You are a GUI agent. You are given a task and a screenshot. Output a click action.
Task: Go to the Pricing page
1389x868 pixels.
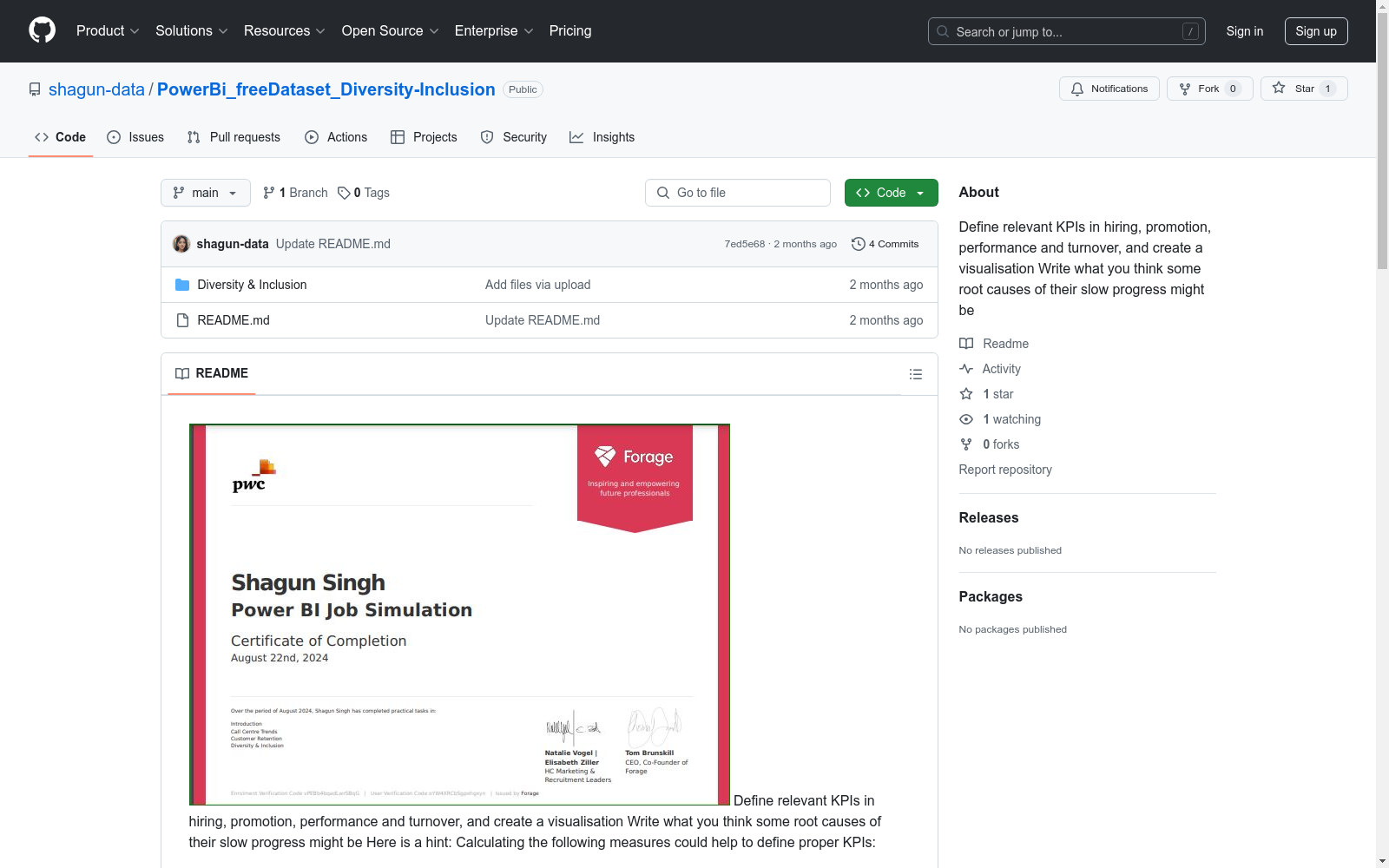click(570, 31)
